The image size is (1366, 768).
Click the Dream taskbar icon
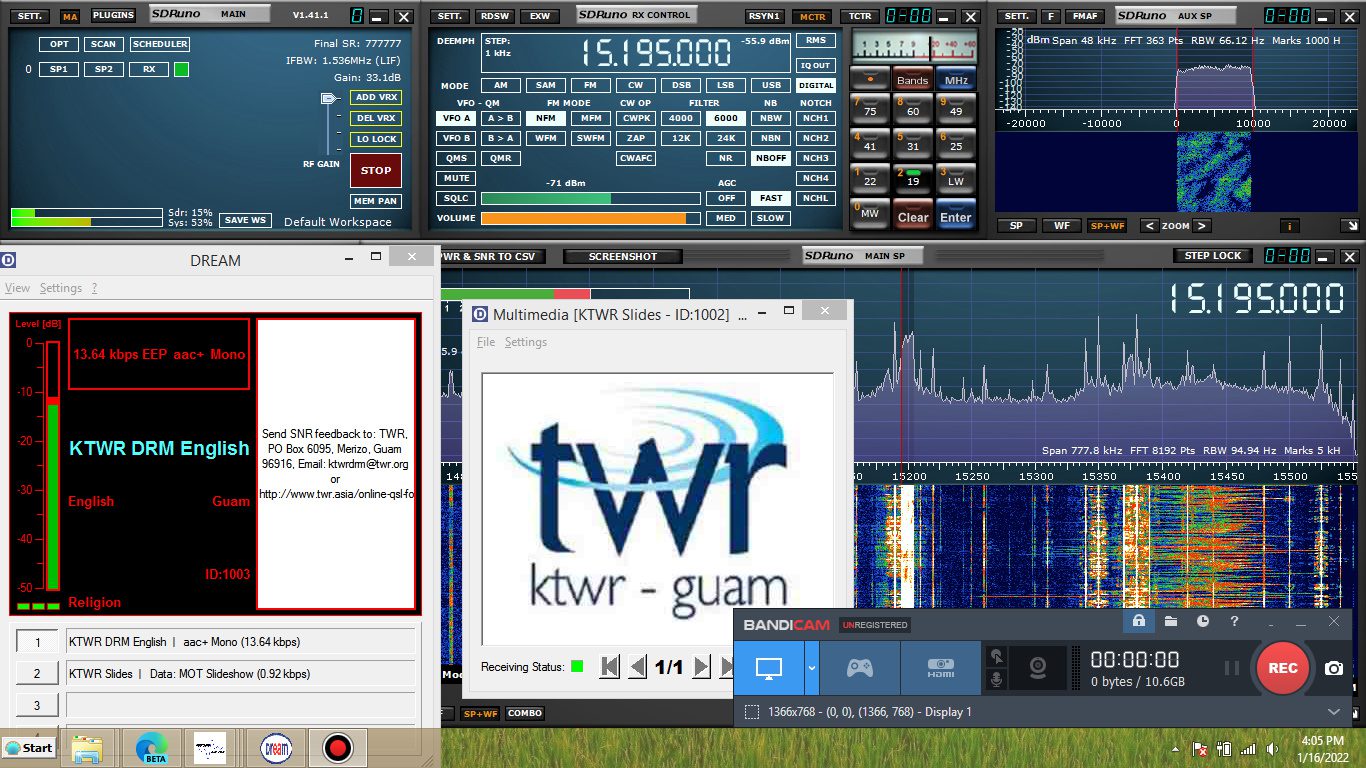click(275, 747)
